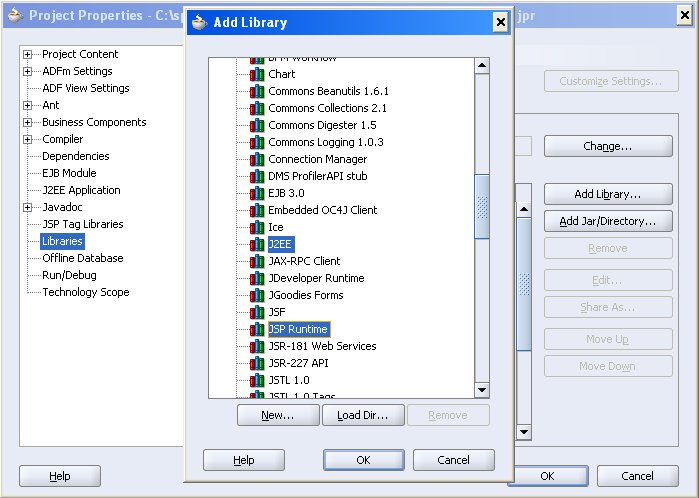
Task: Select the Chart library entry
Action: coord(282,74)
